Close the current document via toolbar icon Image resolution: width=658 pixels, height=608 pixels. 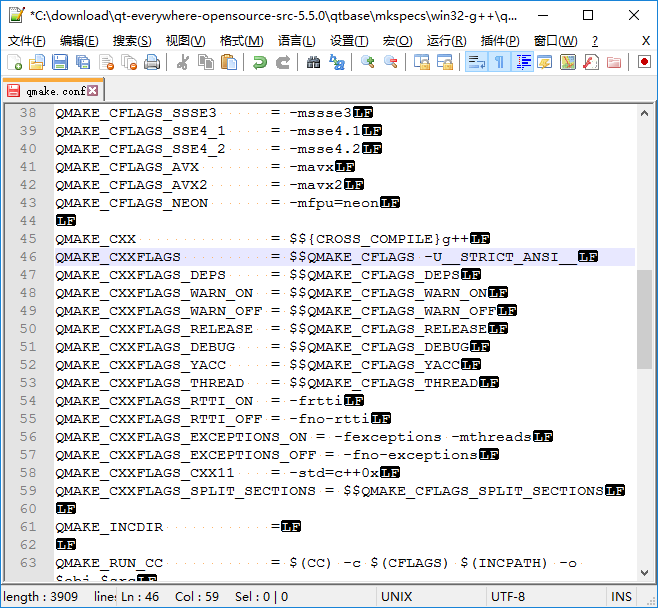[x=106, y=63]
